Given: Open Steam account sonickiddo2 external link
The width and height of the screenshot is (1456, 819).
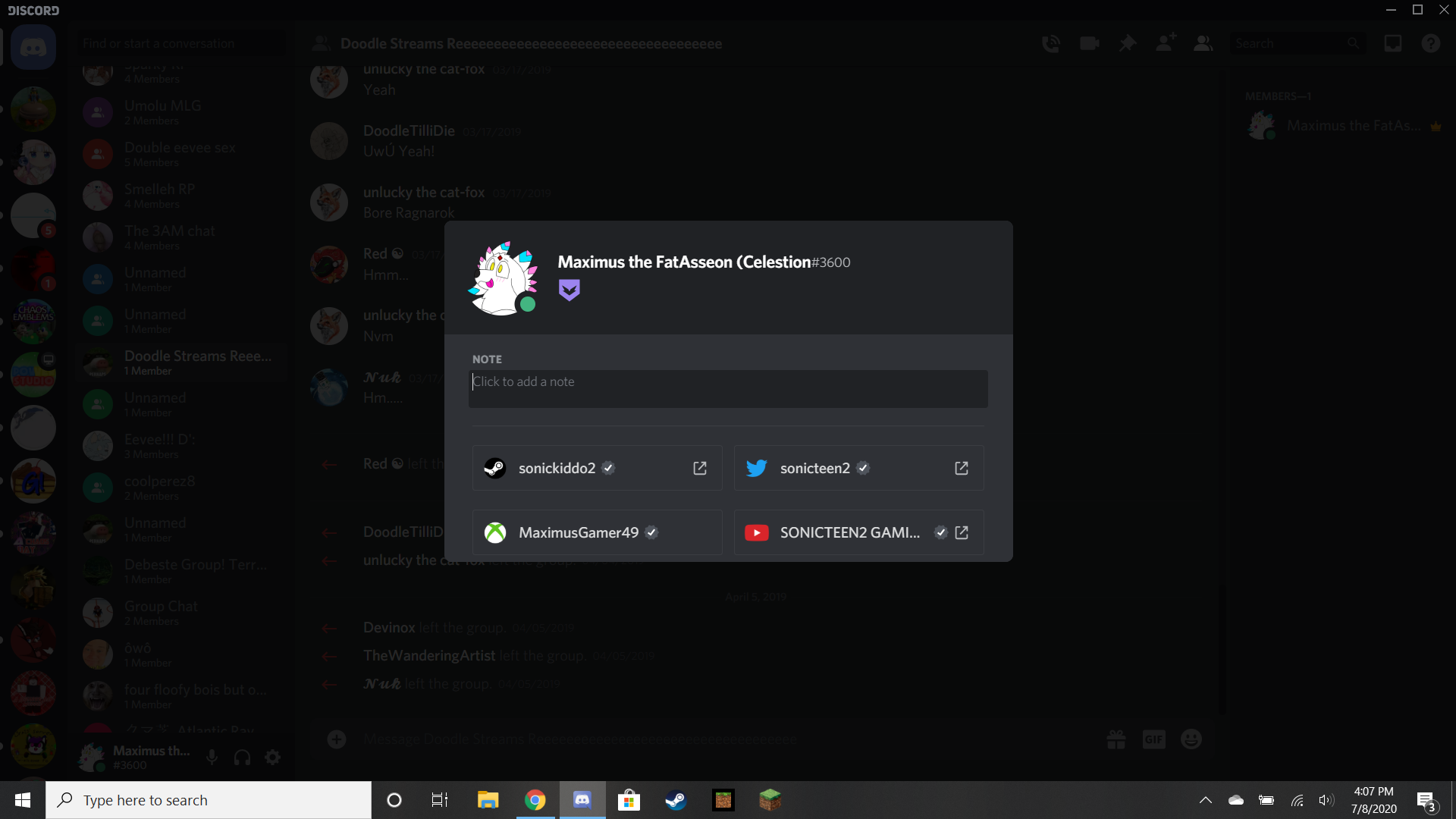Looking at the screenshot, I should [700, 469].
